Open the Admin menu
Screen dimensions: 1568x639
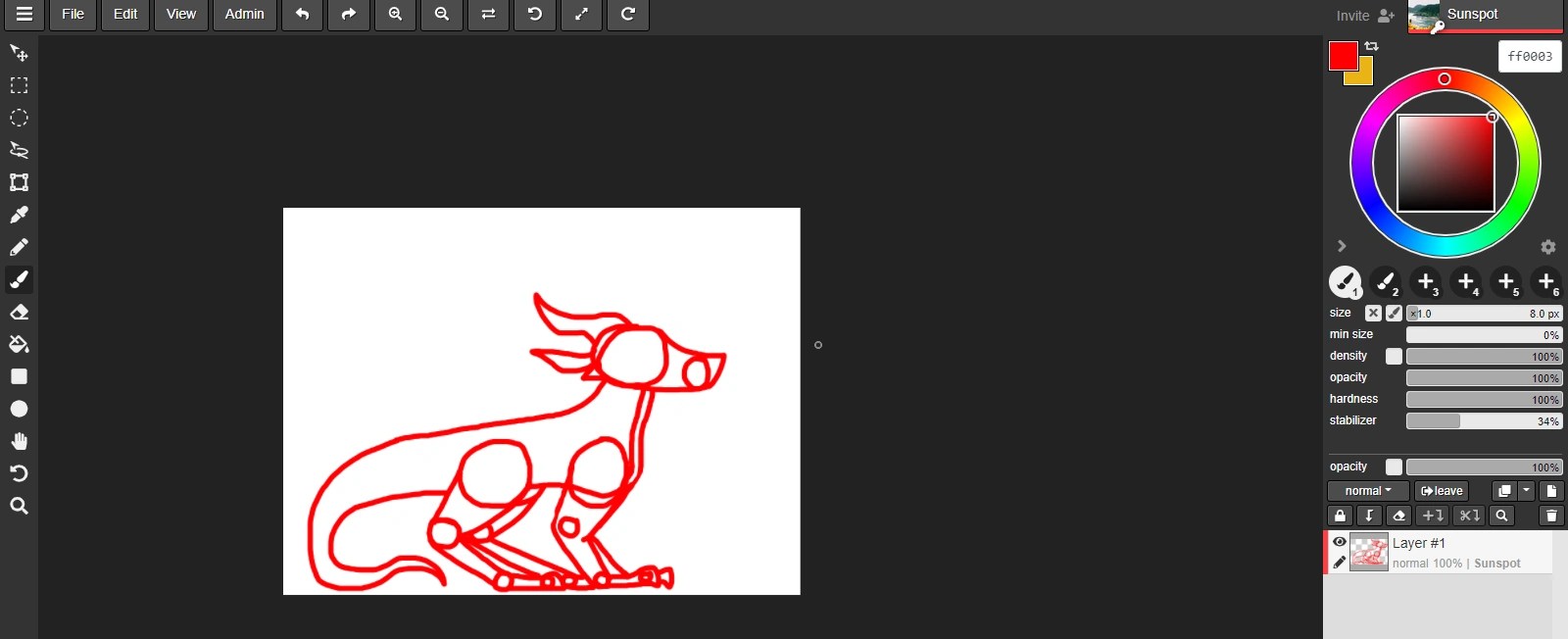pyautogui.click(x=245, y=14)
